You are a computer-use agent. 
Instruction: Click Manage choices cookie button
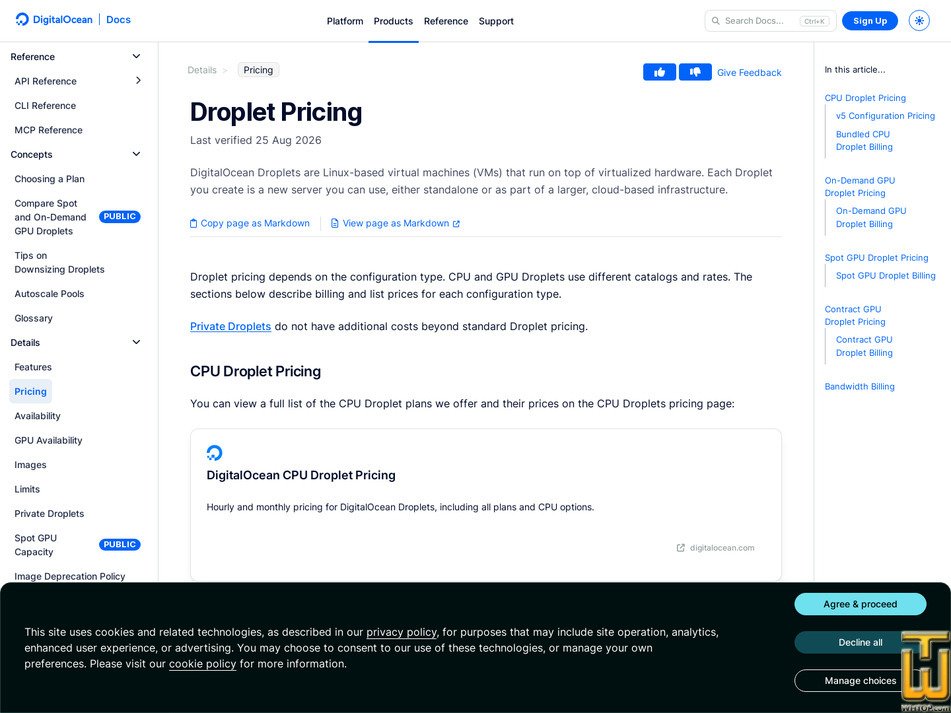coord(860,680)
